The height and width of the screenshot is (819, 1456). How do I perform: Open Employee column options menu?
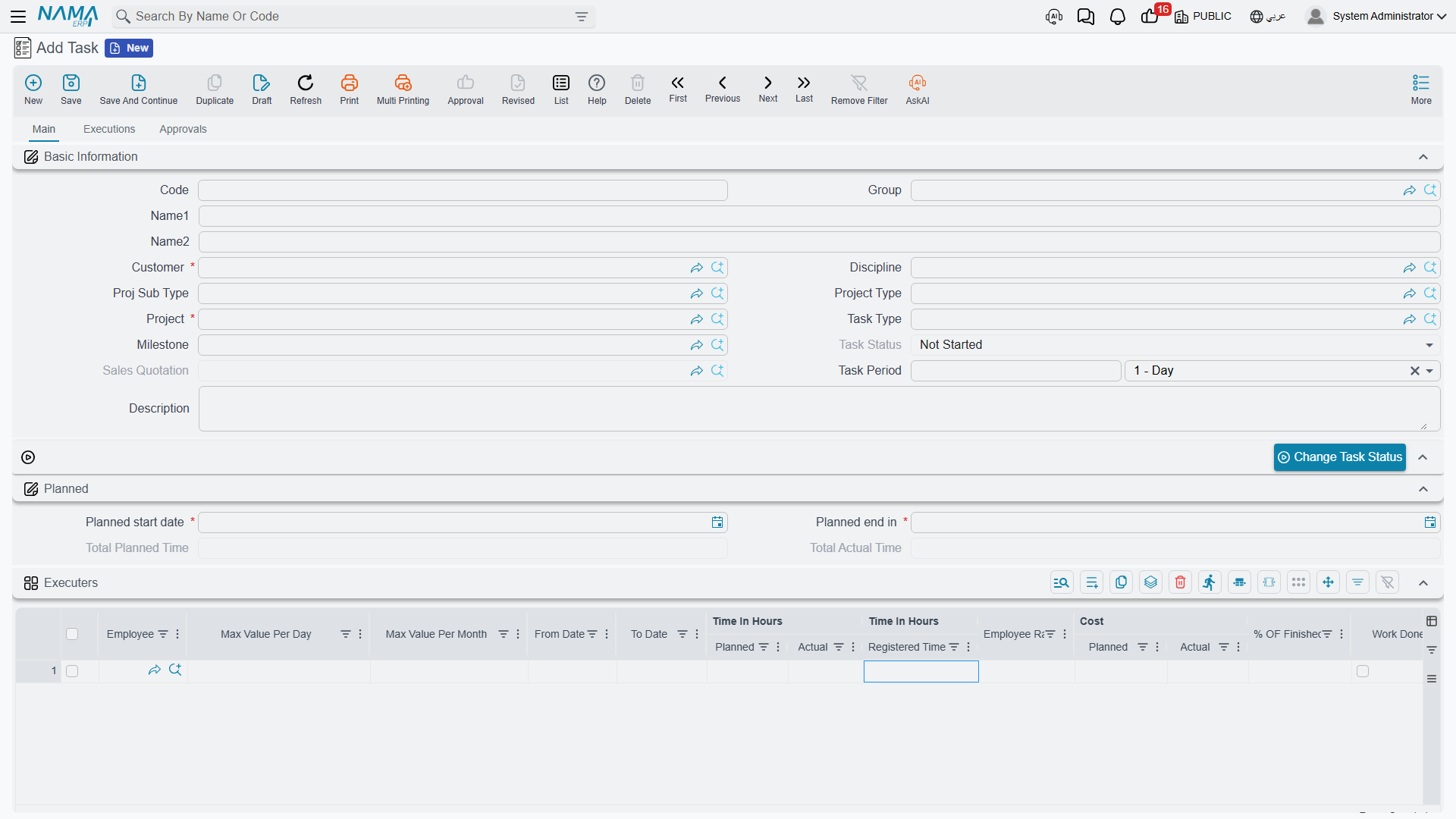(x=177, y=634)
